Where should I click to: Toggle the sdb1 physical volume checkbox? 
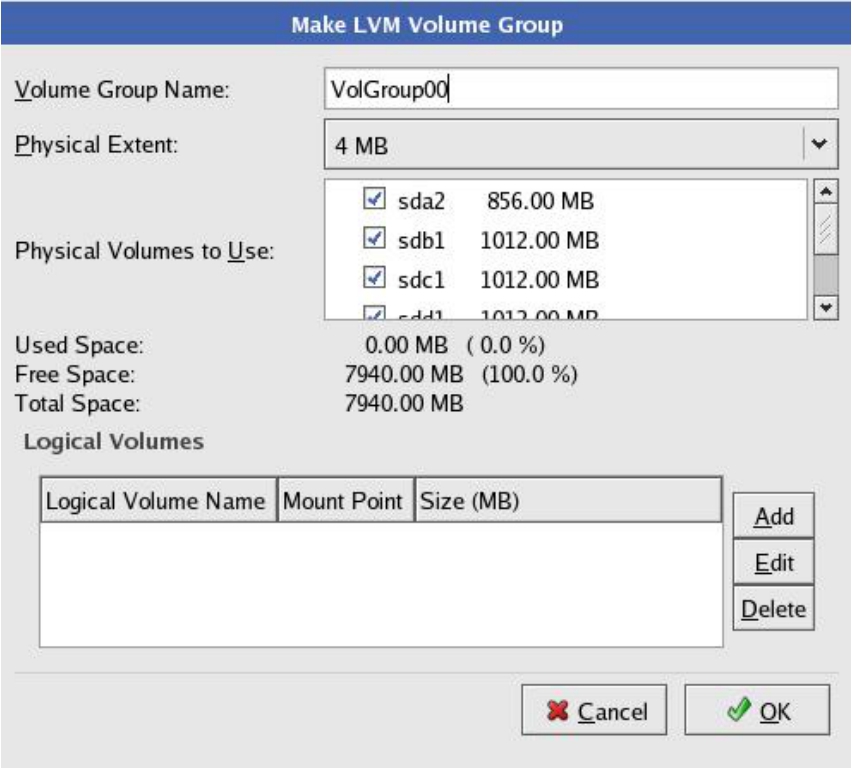tap(372, 239)
